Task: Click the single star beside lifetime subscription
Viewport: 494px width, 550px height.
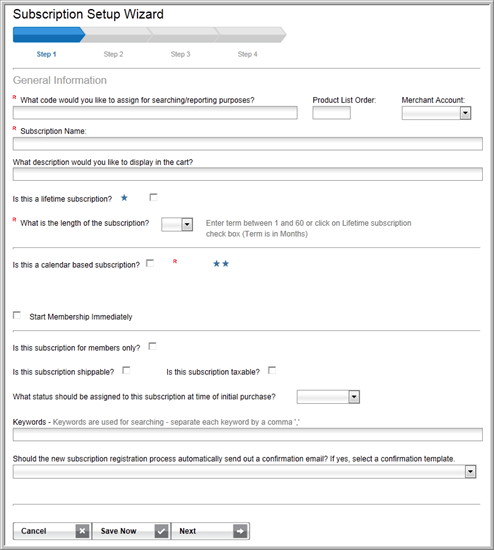Action: tap(124, 198)
